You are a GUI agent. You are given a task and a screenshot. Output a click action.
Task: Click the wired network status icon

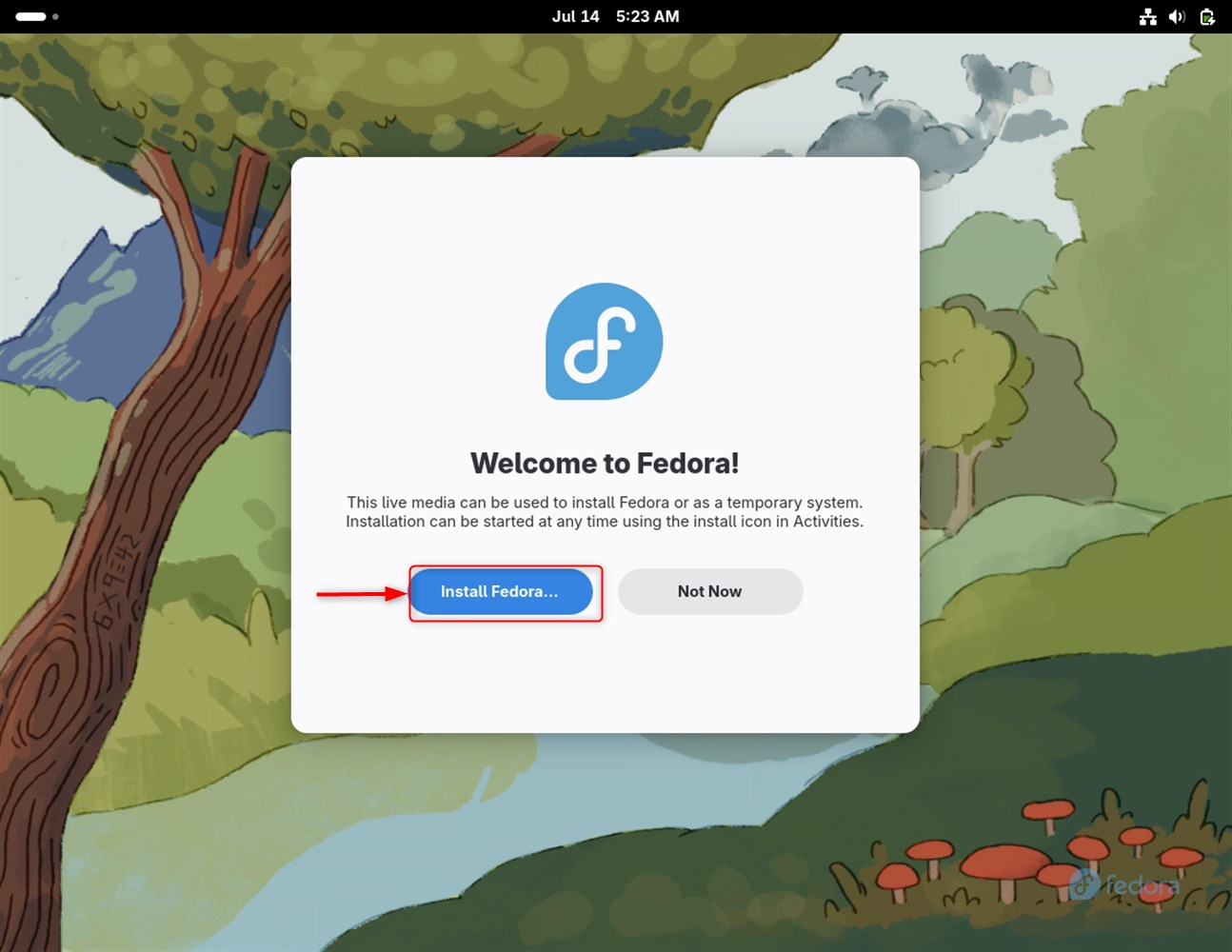click(1148, 16)
